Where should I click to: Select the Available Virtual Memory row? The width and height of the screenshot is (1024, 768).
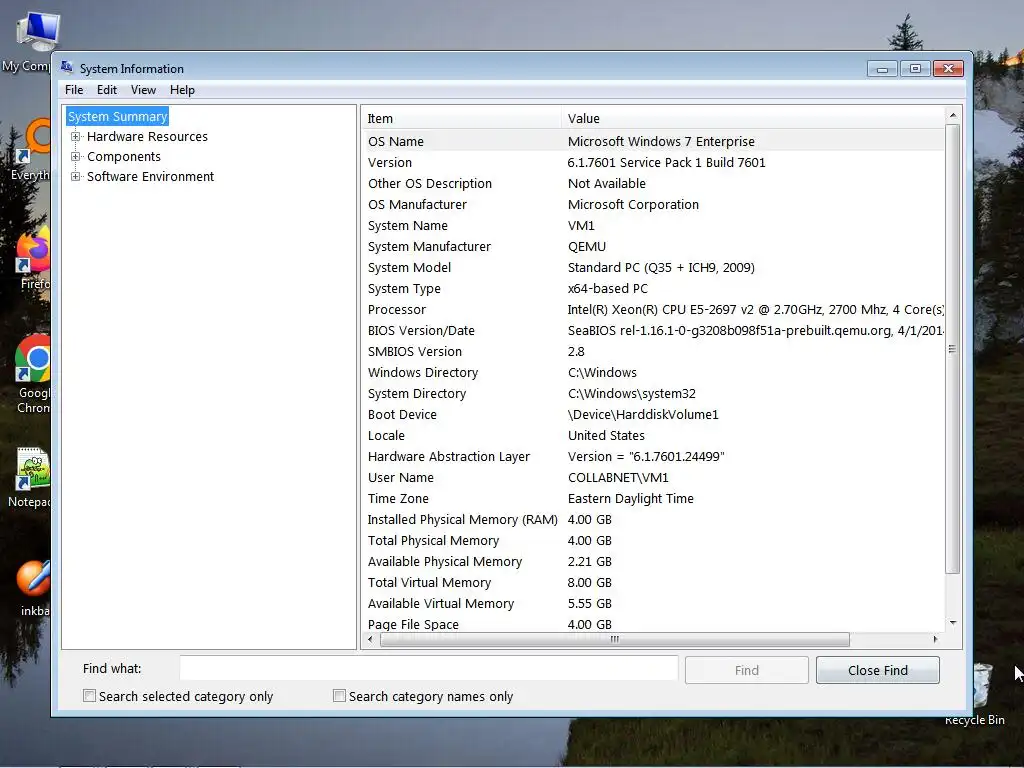653,603
